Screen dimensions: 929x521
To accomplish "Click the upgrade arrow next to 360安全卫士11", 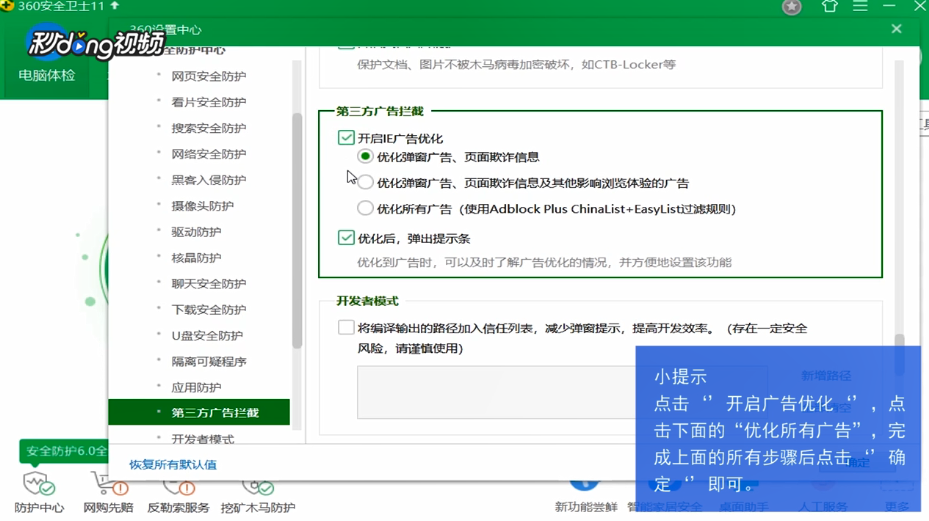I will (115, 6).
